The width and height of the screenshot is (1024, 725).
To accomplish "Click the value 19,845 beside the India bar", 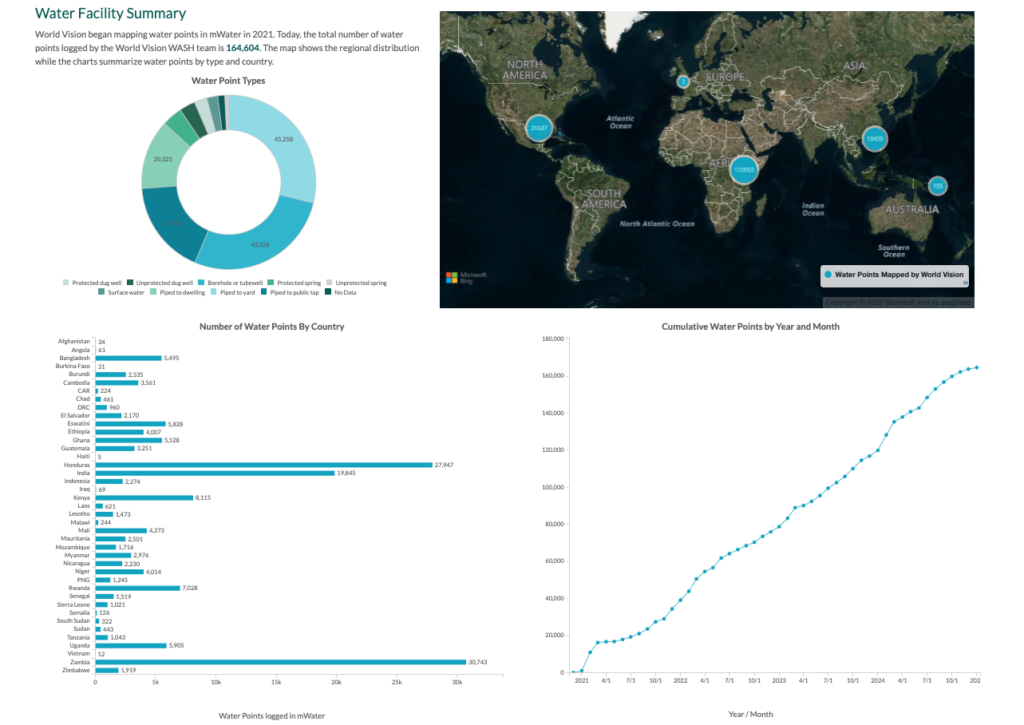I will [x=346, y=473].
